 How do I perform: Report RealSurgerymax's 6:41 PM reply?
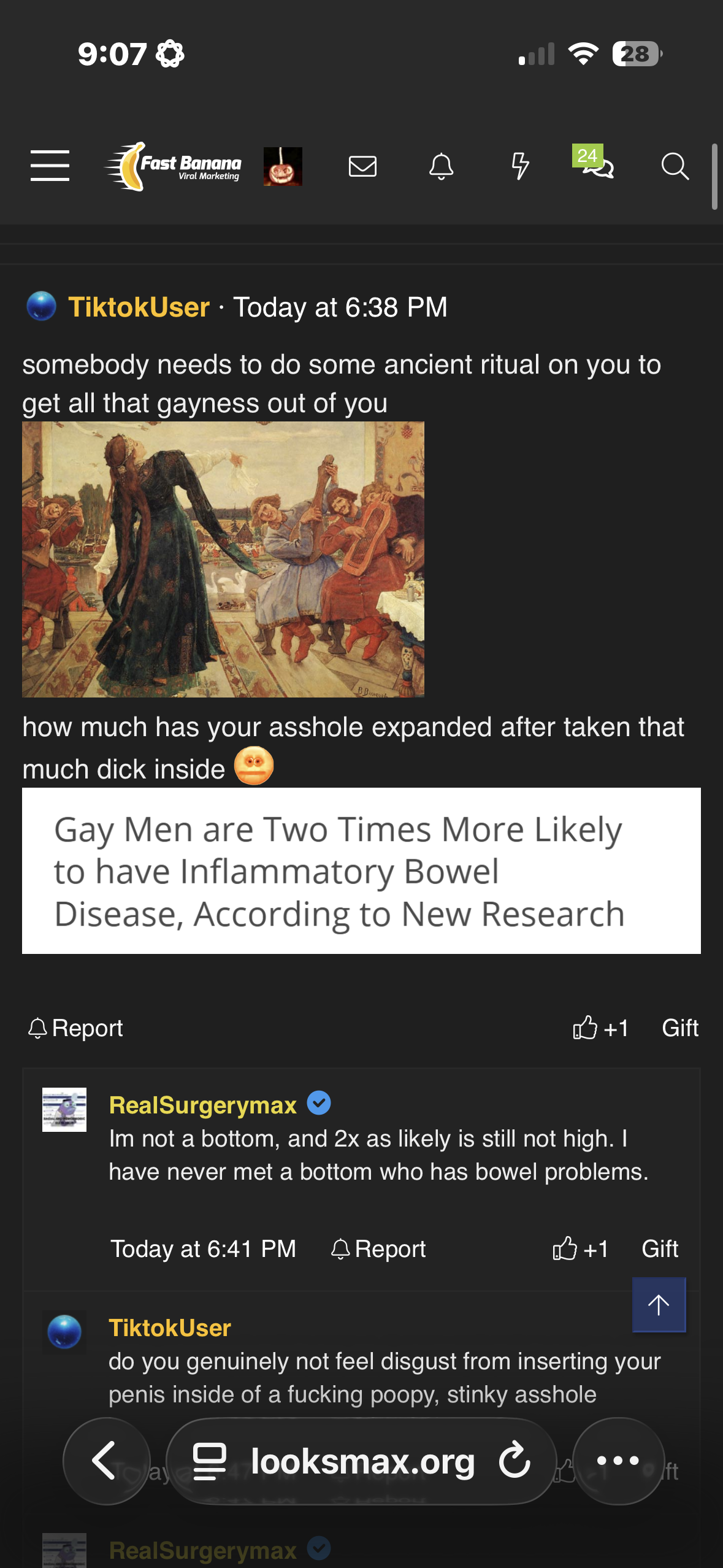coord(378,1248)
